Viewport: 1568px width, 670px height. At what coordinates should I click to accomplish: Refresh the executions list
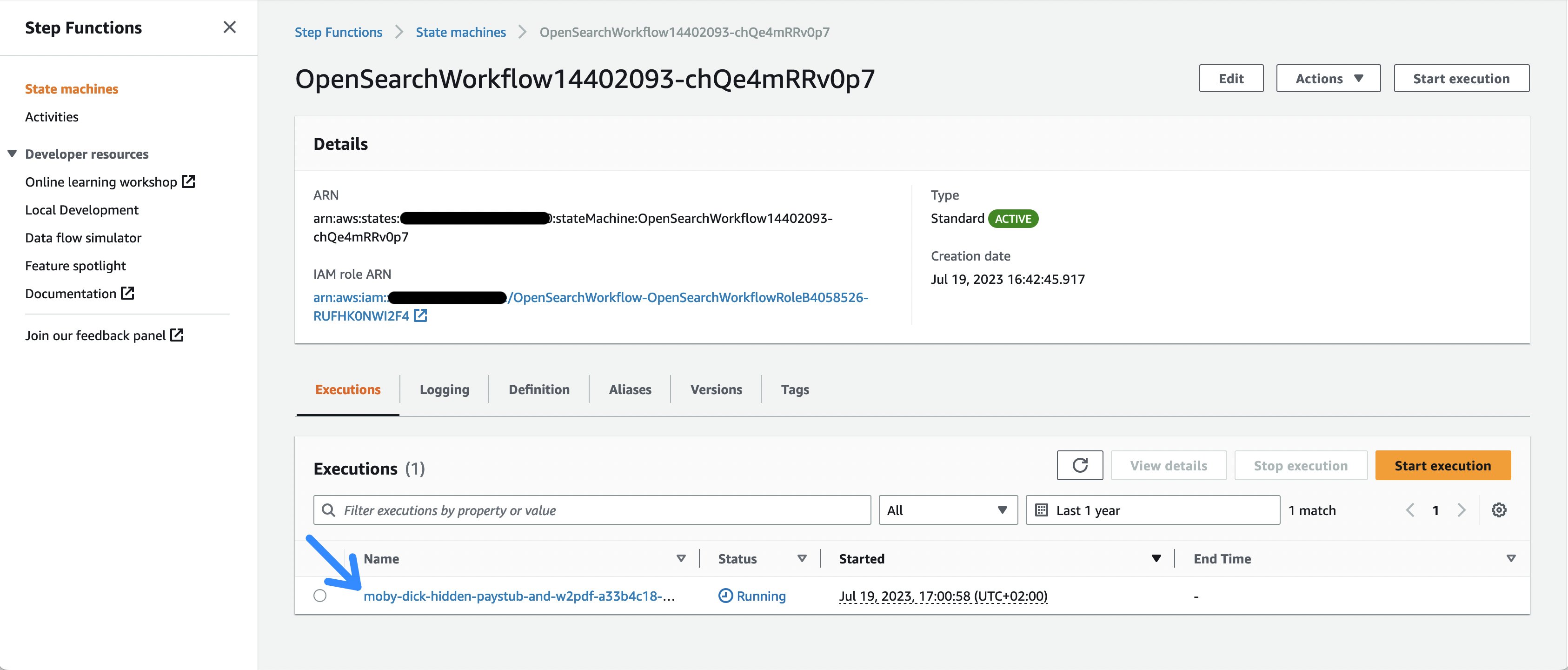[x=1080, y=465]
